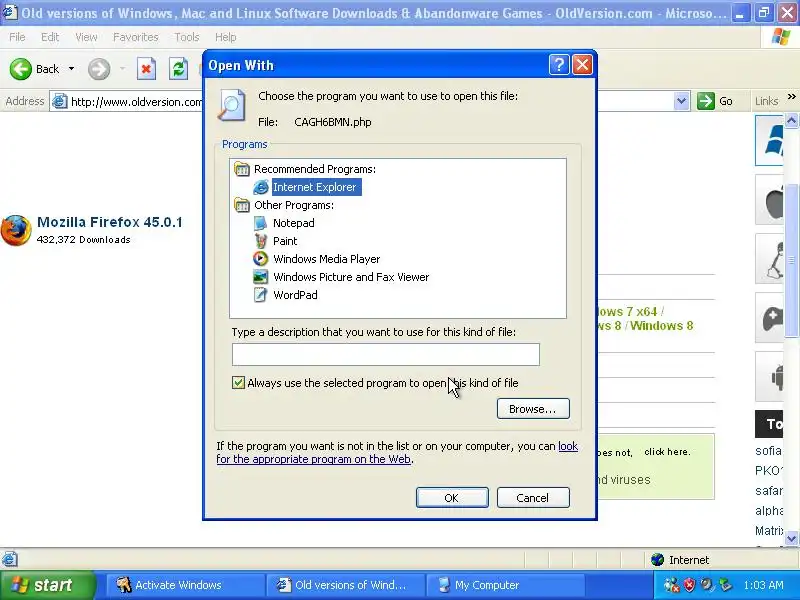This screenshot has width=800, height=600.
Task: Click the Internet Explorer program icon
Action: tap(261, 187)
